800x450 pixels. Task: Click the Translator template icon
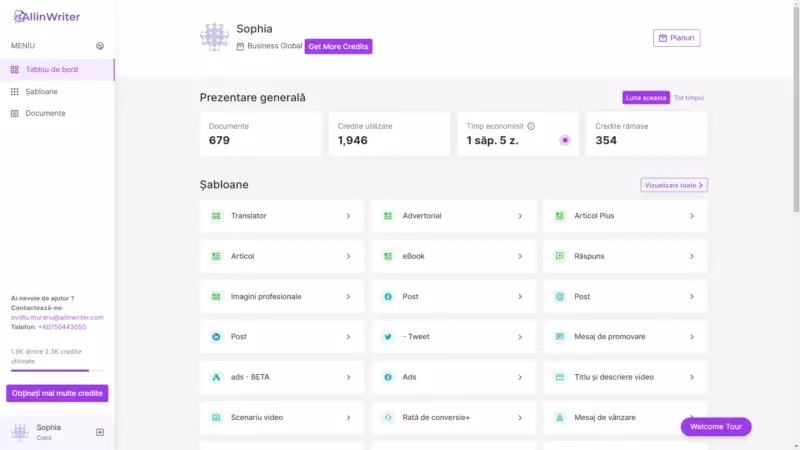[216, 216]
